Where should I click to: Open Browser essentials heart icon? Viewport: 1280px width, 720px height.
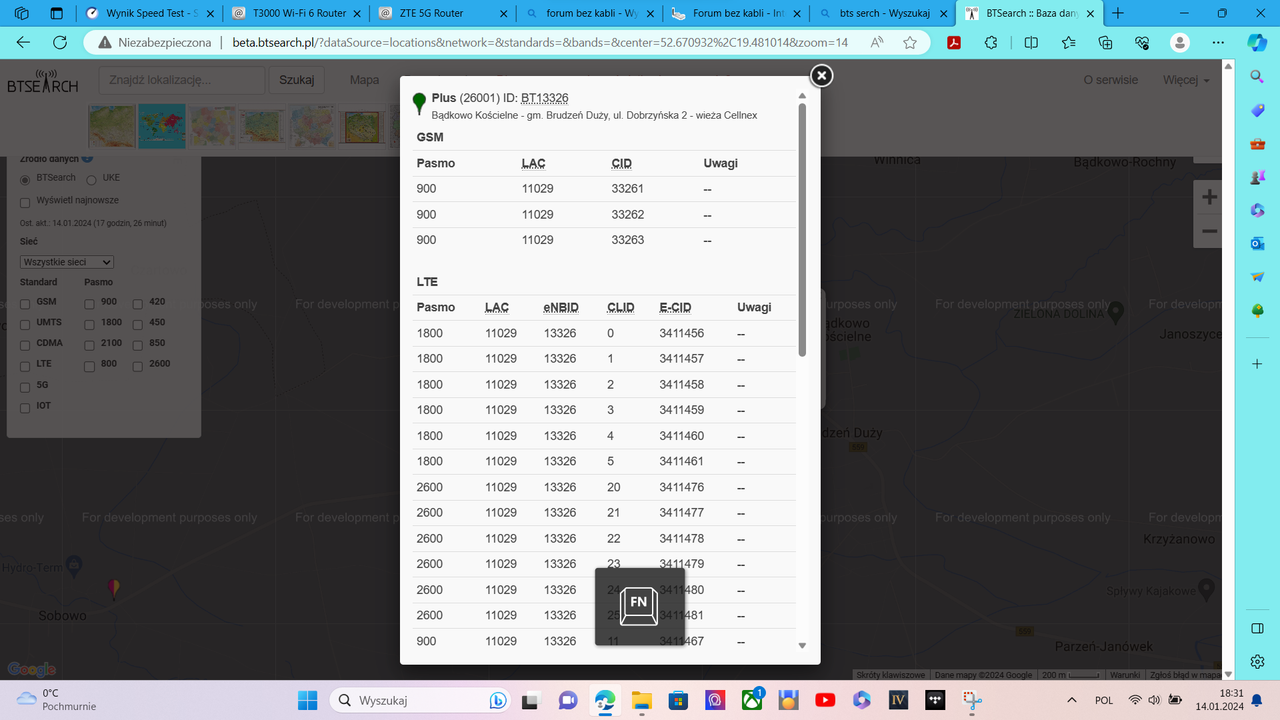(1142, 43)
